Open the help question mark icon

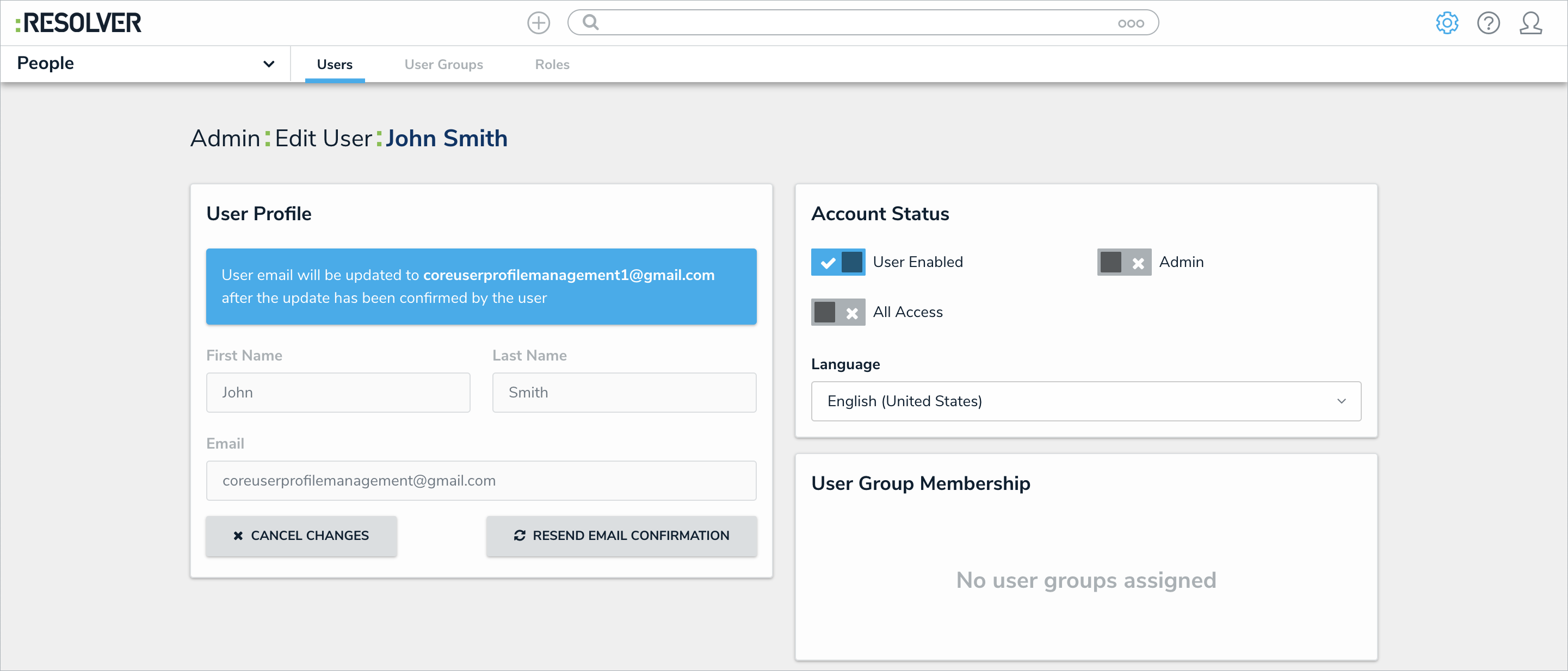(x=1487, y=23)
